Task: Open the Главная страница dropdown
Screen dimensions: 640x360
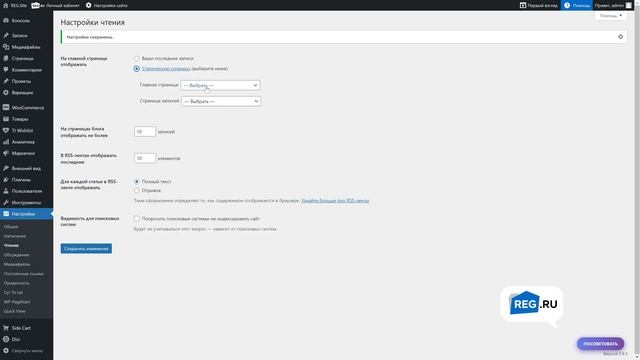Action: pos(220,85)
